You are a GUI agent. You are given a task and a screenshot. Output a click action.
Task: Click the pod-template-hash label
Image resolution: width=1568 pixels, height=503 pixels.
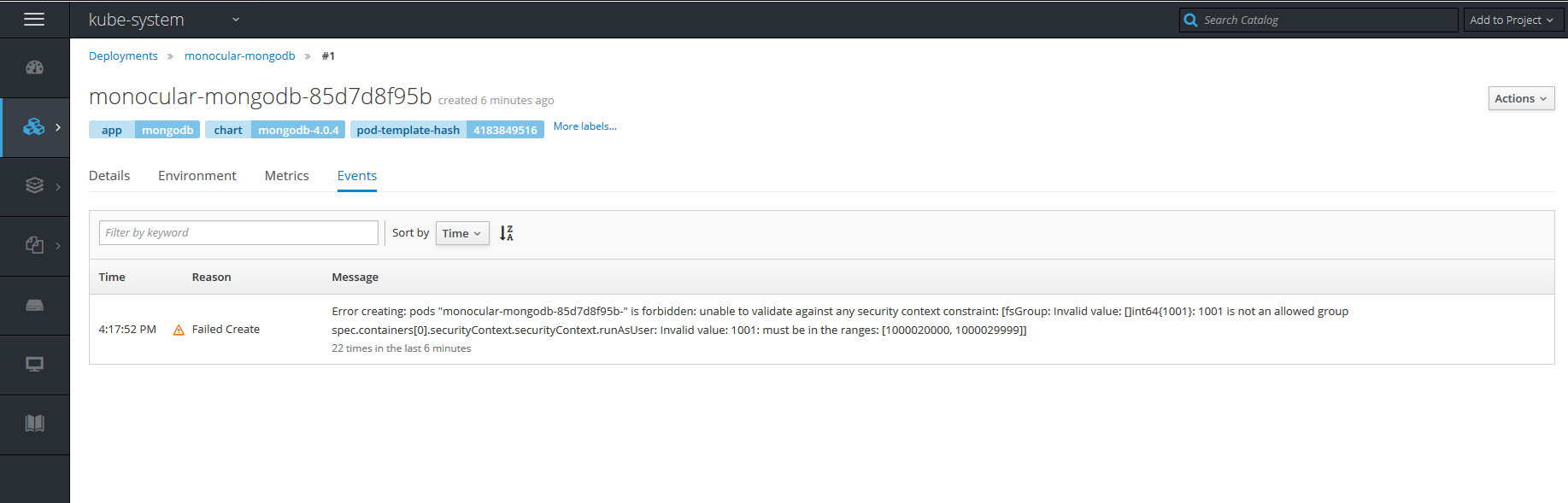tap(447, 130)
